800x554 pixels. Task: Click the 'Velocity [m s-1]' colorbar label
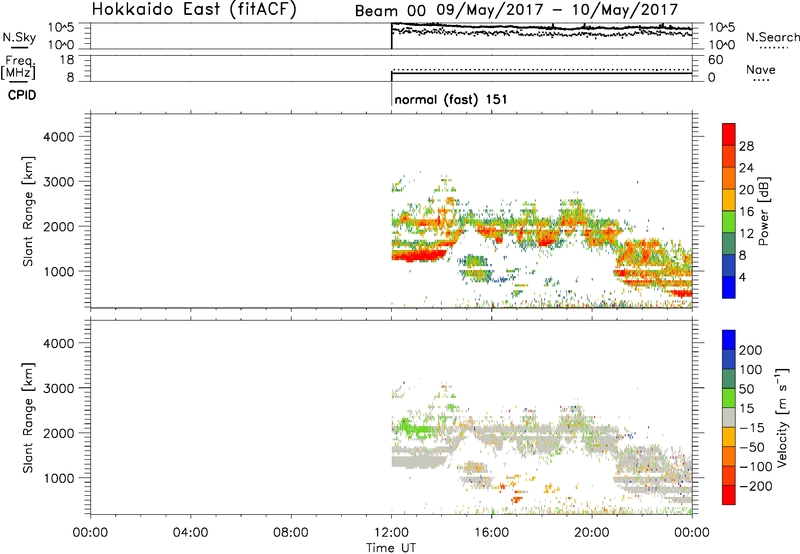[x=782, y=417]
